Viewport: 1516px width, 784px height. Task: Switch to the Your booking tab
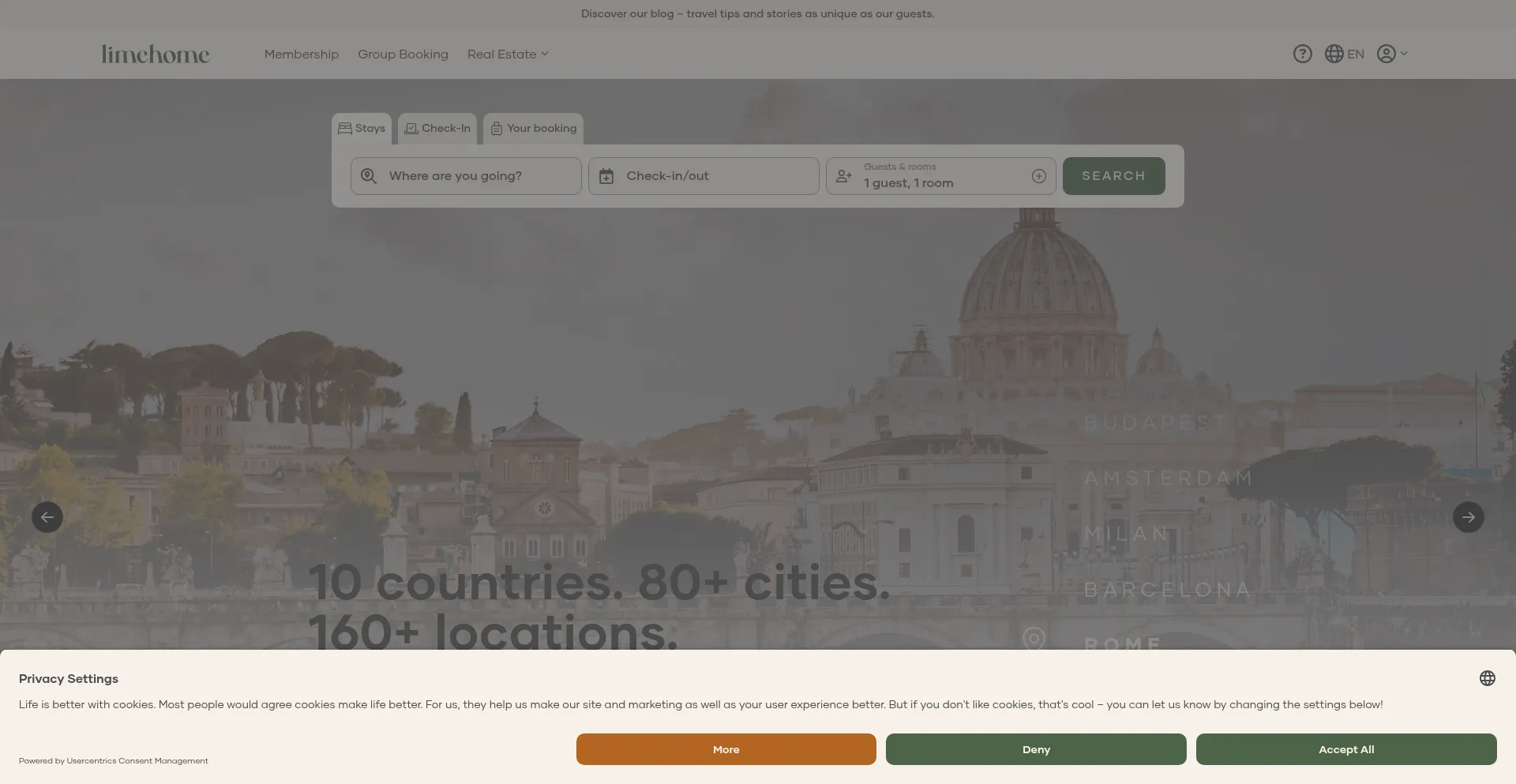(x=533, y=129)
